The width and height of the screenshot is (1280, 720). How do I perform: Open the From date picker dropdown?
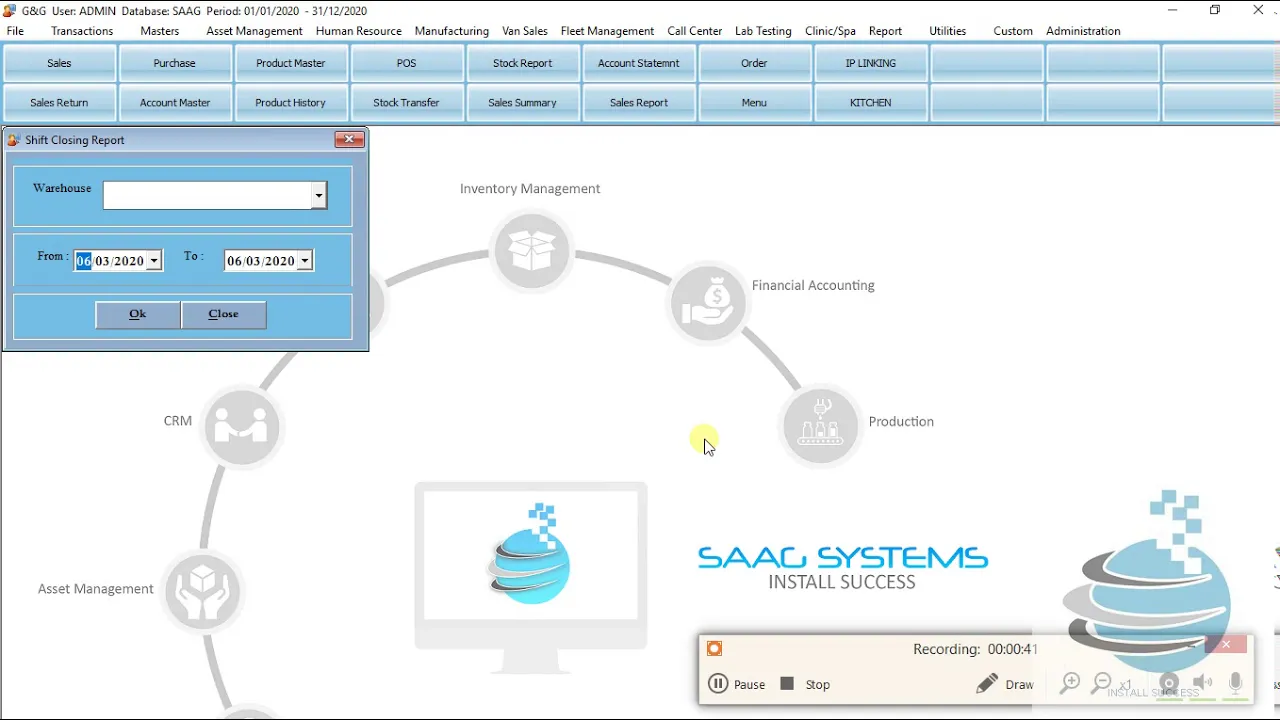154,261
